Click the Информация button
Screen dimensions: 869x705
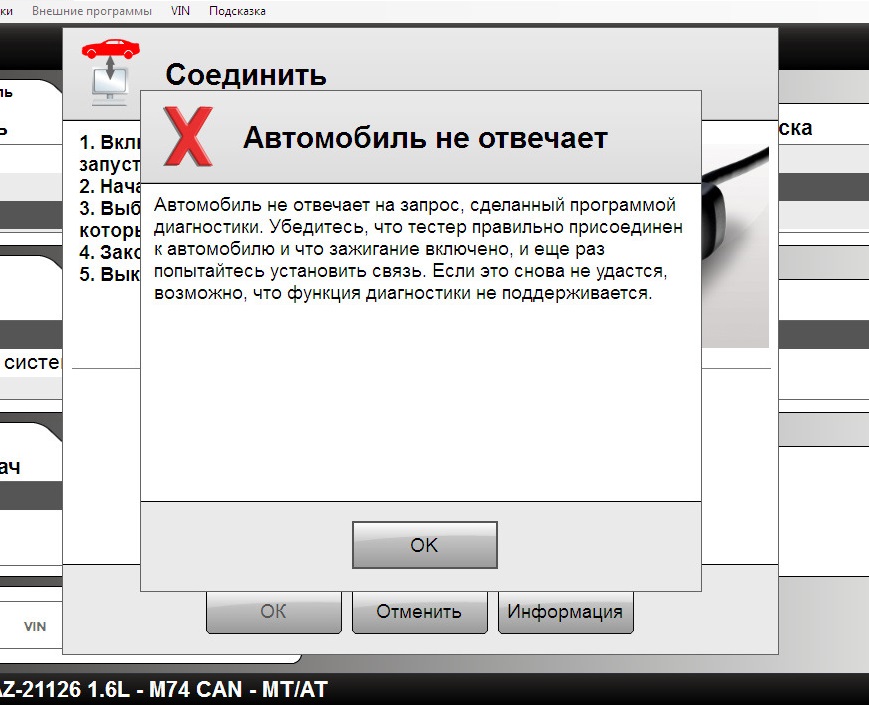pos(565,612)
